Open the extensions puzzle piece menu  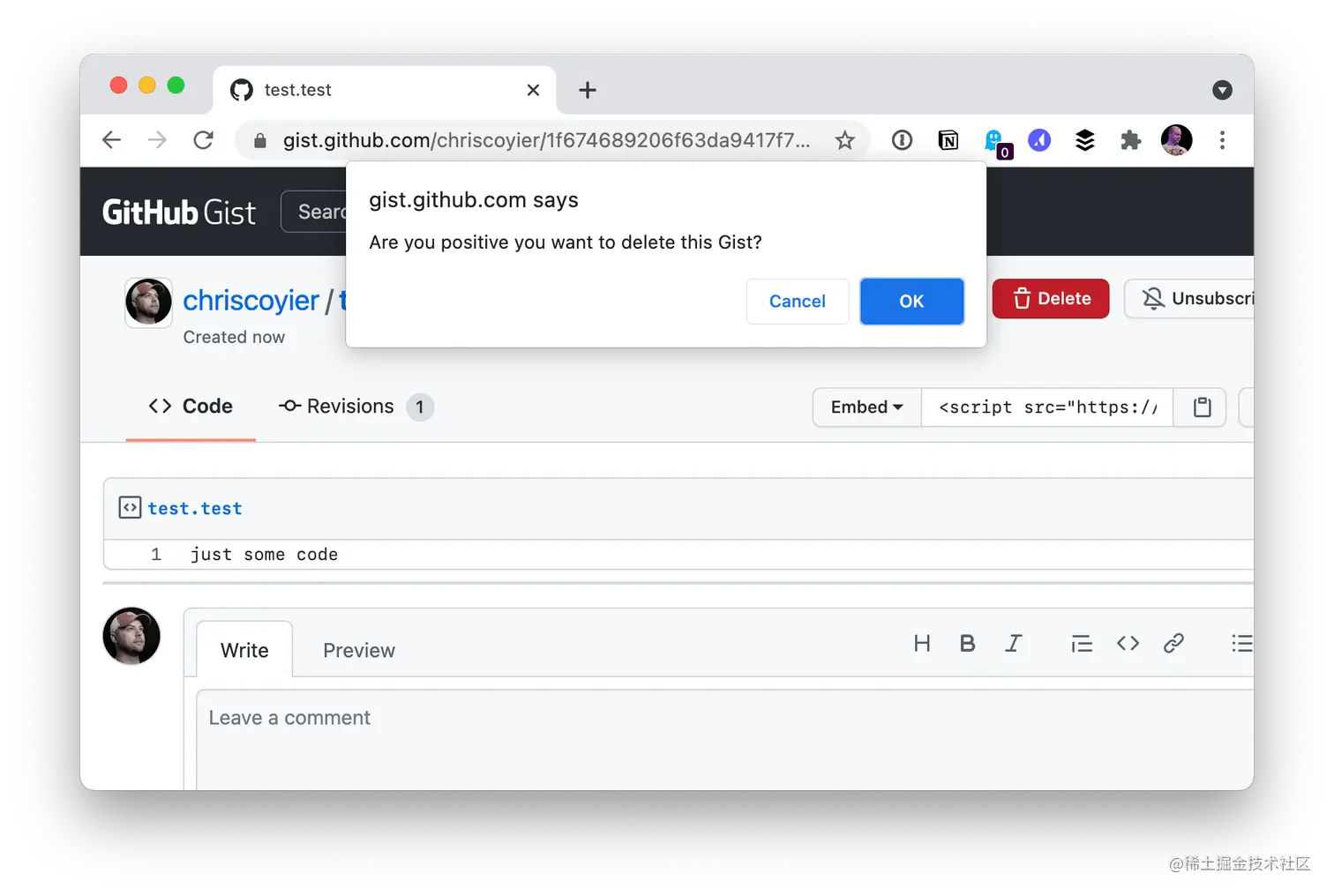pos(1130,140)
